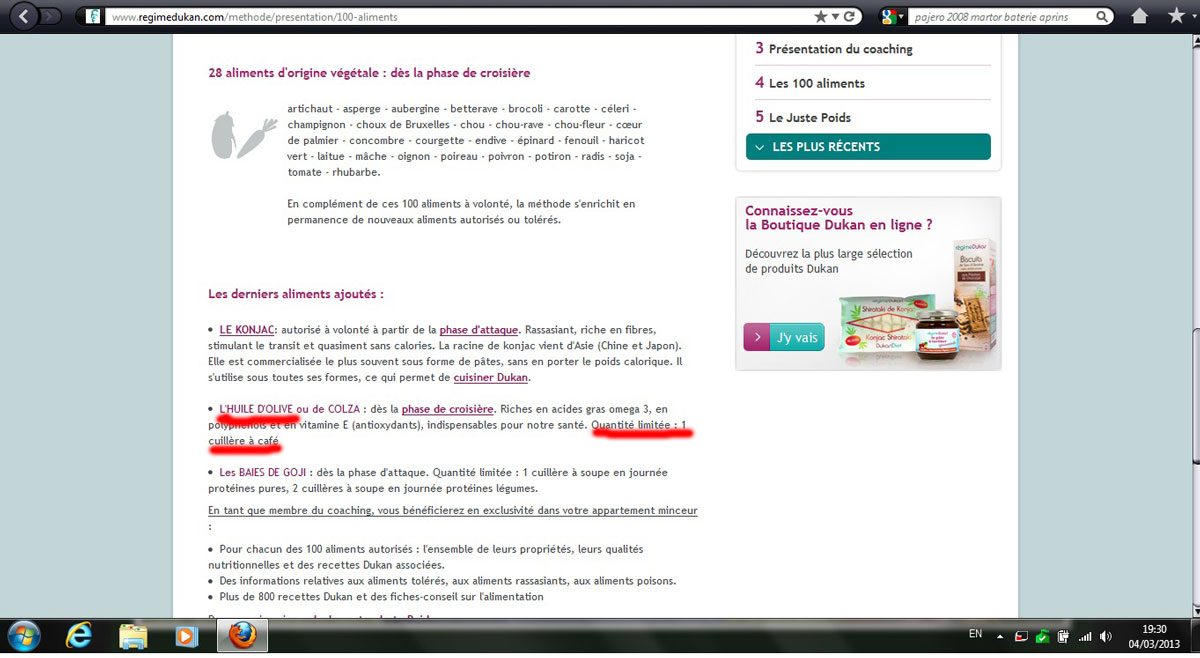
Task: Open the LE KONJAC link
Action: 247,330
